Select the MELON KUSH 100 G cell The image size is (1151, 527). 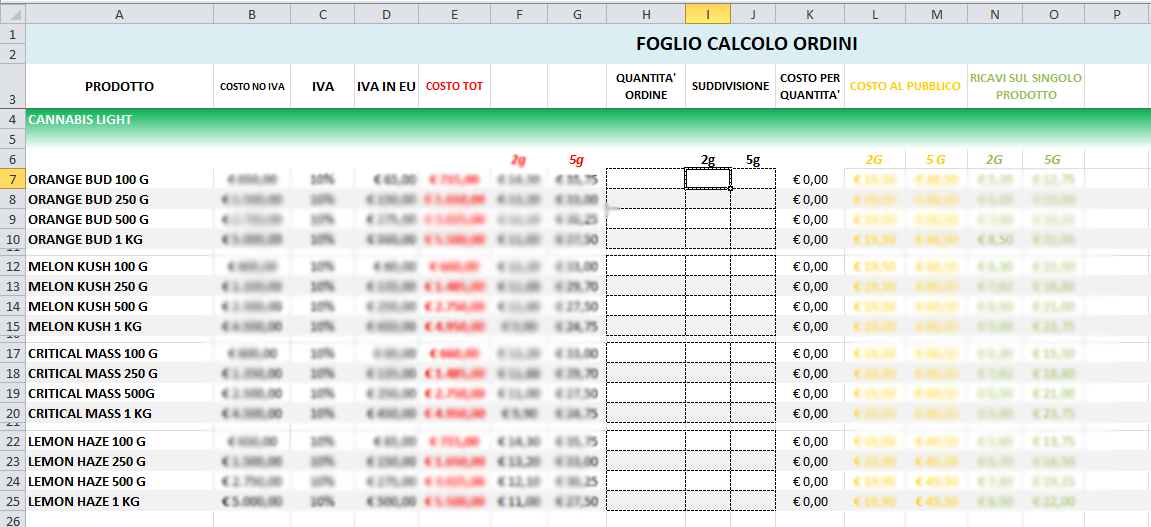click(x=120, y=266)
